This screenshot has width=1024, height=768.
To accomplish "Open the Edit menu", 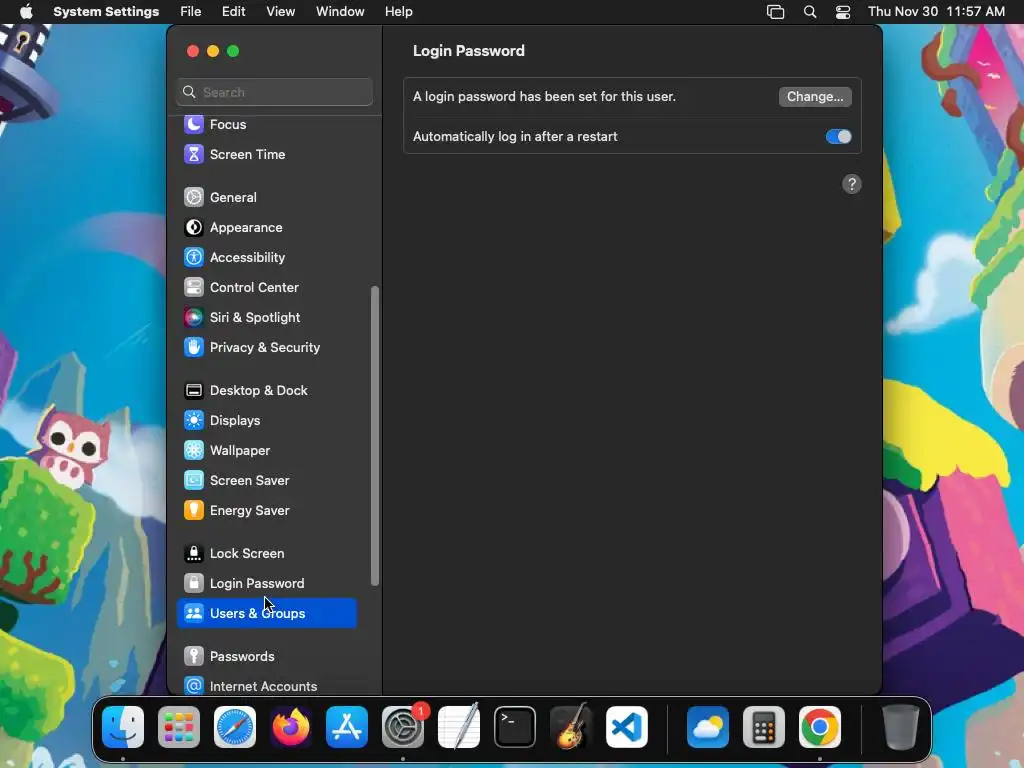I will coord(234,12).
